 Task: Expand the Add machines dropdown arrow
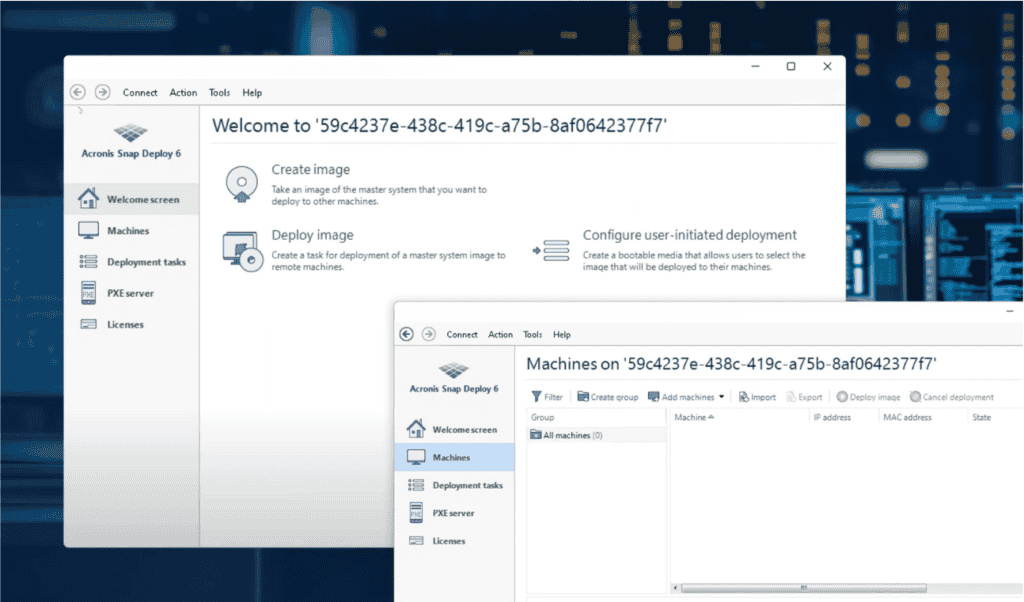pos(722,397)
